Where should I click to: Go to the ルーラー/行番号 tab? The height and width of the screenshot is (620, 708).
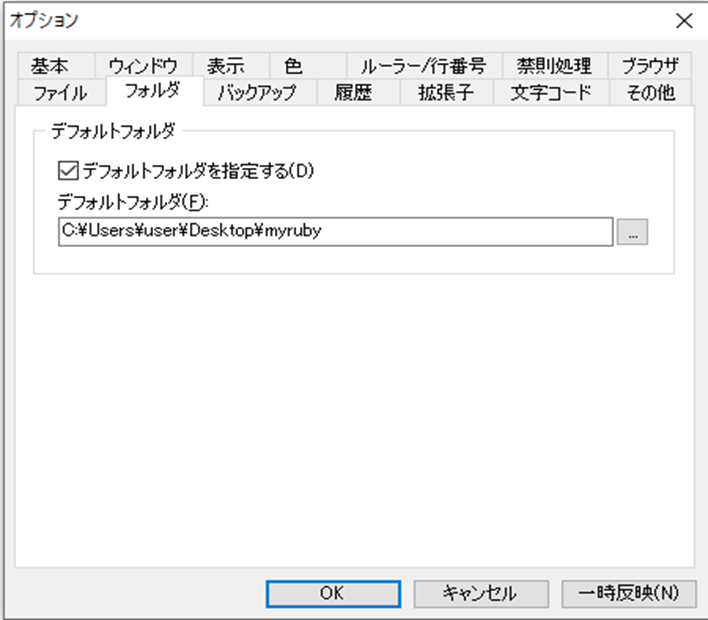coord(423,67)
